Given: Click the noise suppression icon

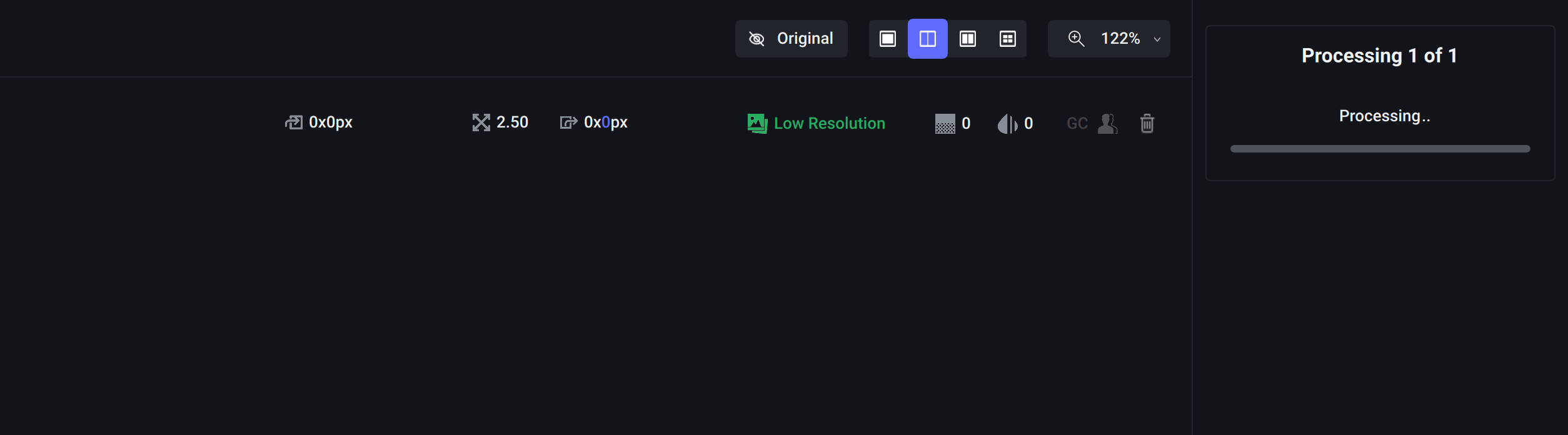Looking at the screenshot, I should 945,124.
